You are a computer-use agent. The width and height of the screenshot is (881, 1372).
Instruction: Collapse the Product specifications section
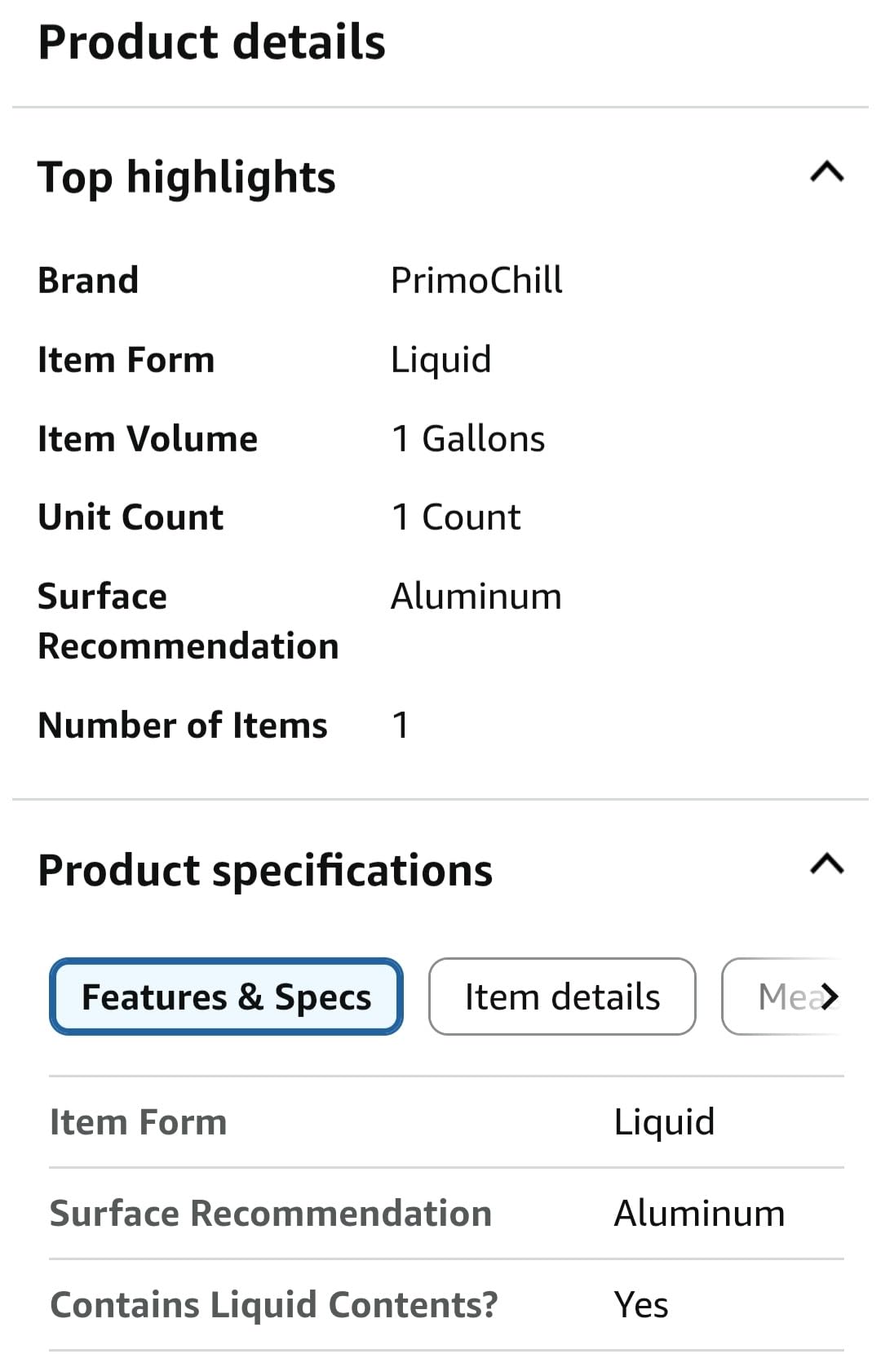click(x=826, y=864)
